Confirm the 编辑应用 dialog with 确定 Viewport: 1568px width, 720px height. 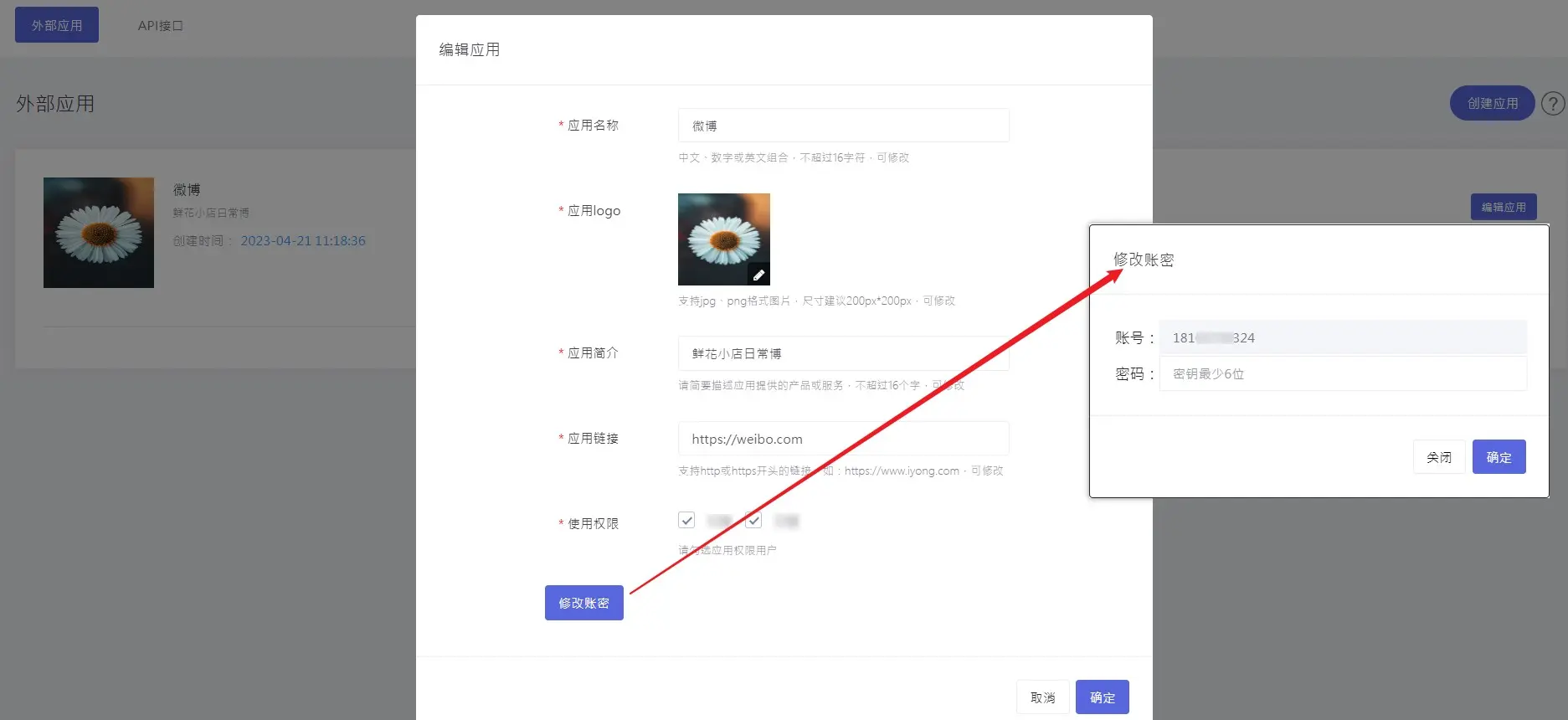tap(1102, 697)
